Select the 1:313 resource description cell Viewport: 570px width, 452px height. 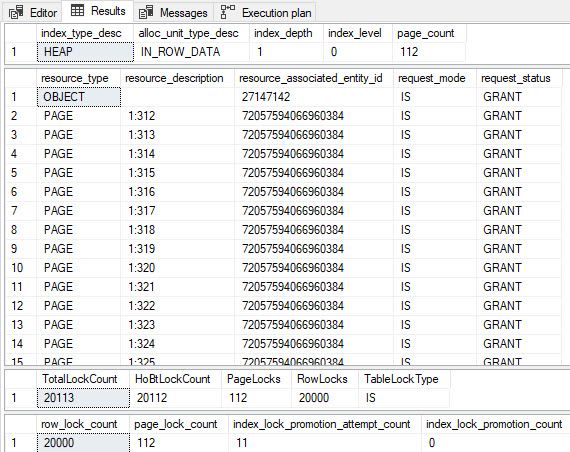(x=177, y=135)
